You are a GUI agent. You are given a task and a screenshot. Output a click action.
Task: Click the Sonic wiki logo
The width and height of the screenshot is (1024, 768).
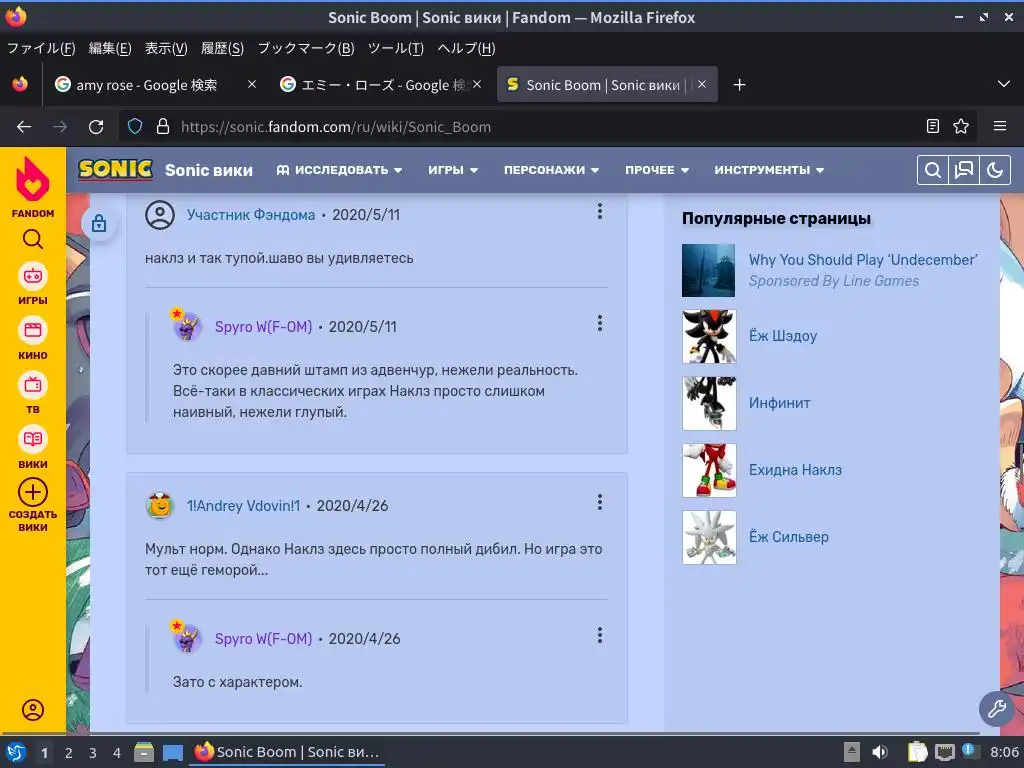116,170
